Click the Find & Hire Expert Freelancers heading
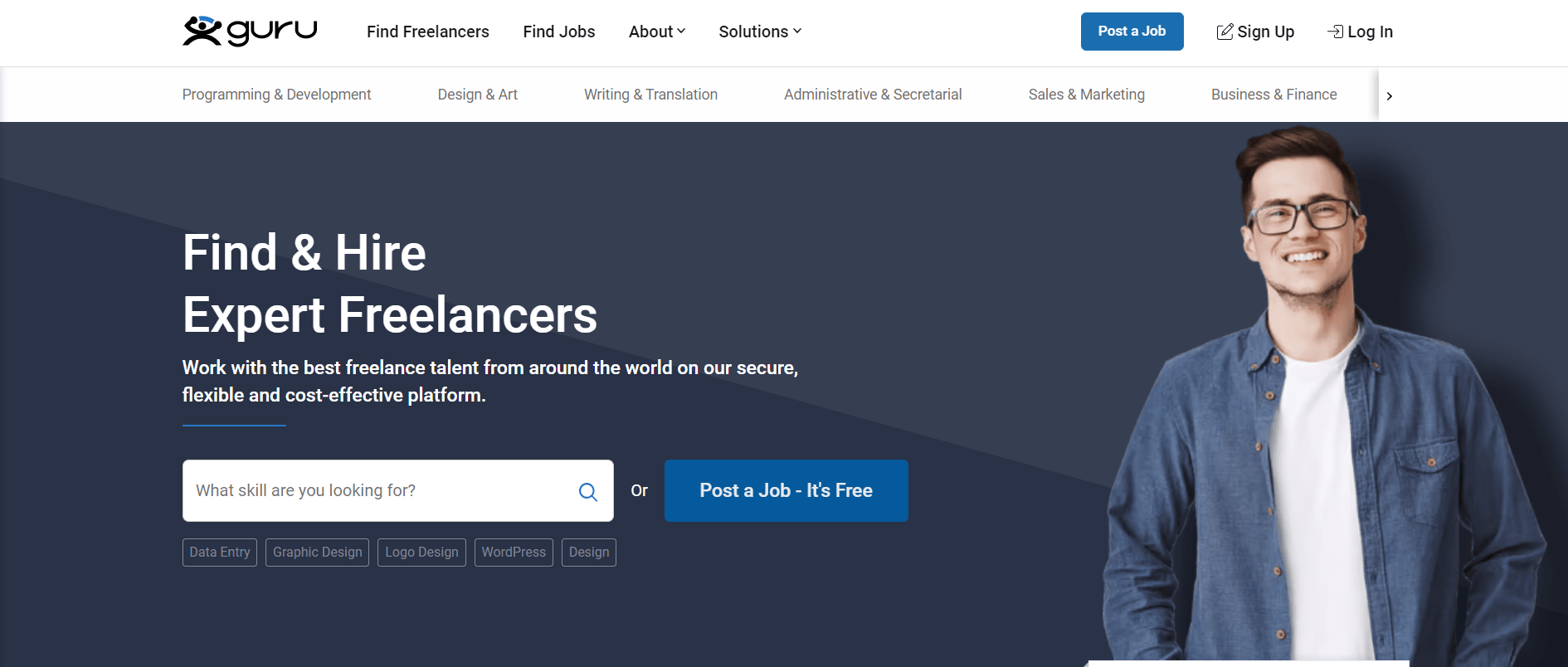1568x667 pixels. [x=390, y=284]
